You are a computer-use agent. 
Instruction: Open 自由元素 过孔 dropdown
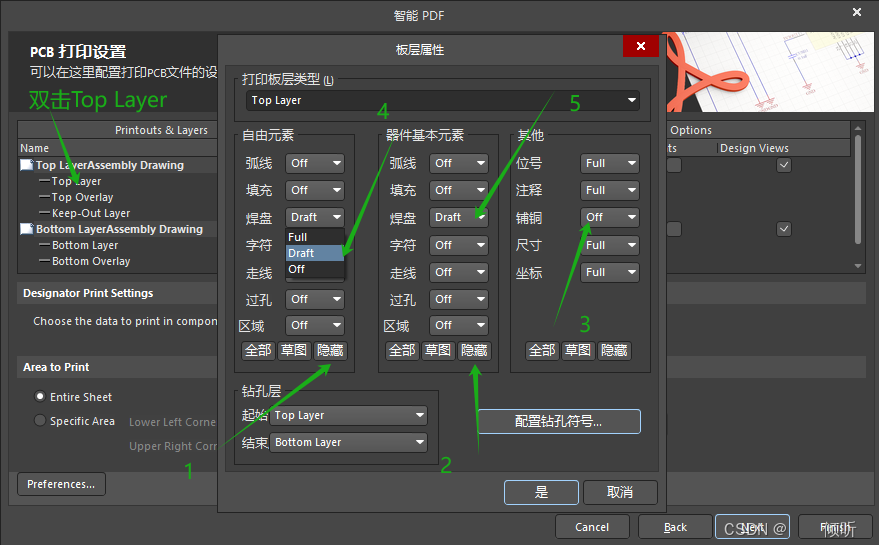click(x=314, y=299)
